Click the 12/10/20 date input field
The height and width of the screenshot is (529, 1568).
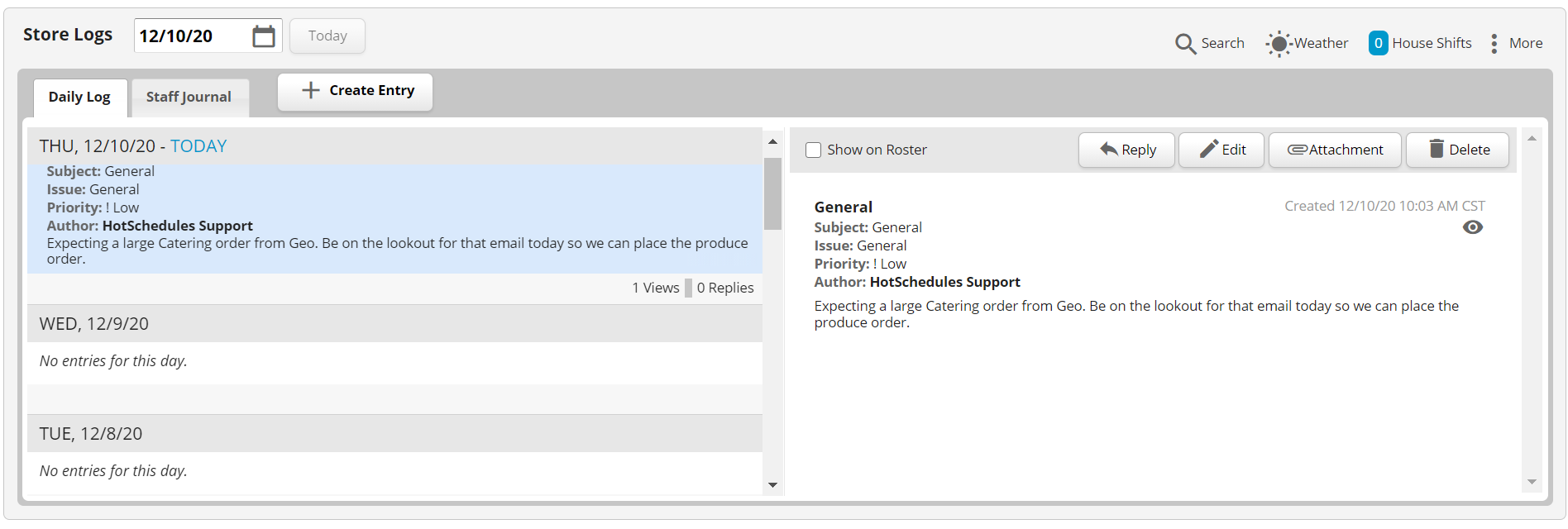(x=192, y=36)
